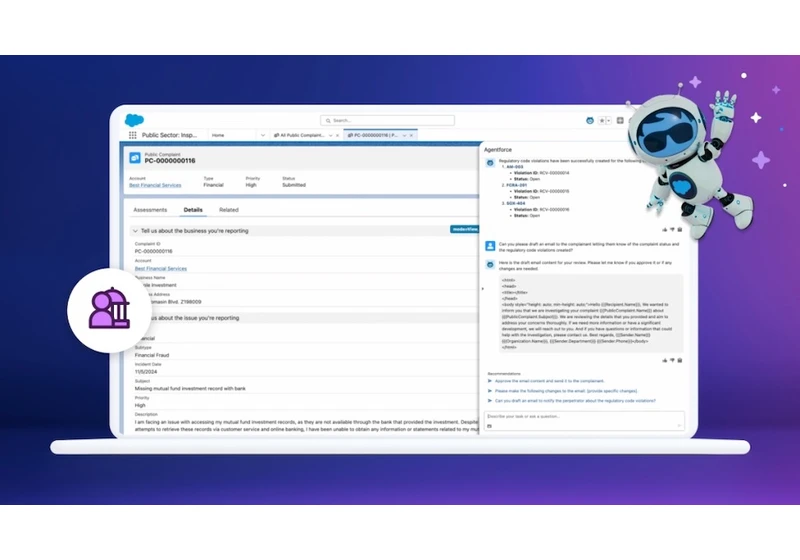The image size is (800, 560).
Task: Click the AM-003 violation code link
Action: [x=515, y=167]
